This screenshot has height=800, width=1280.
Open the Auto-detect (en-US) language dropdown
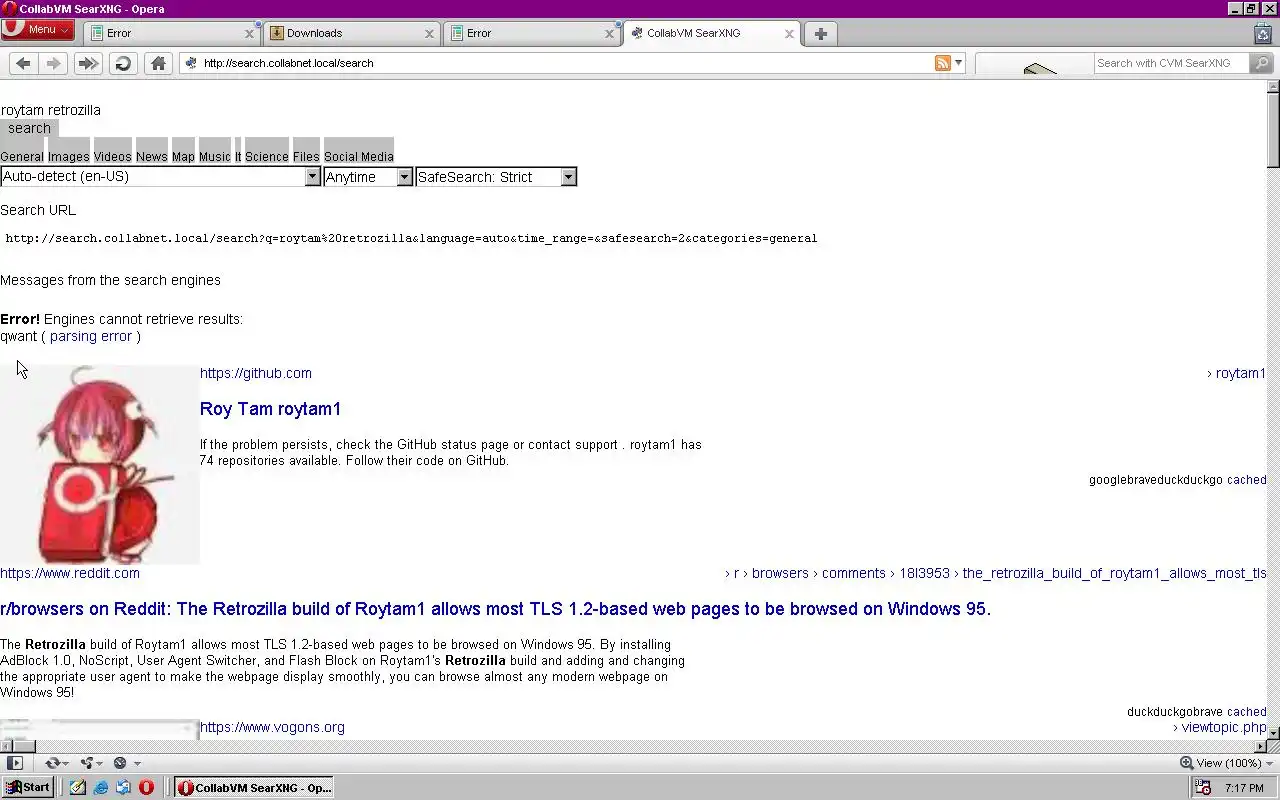click(160, 177)
